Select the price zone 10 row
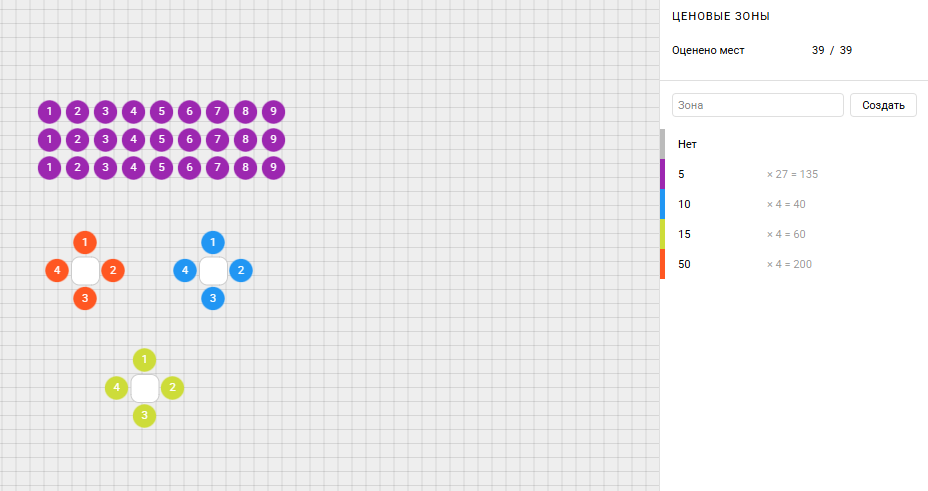Image resolution: width=928 pixels, height=491 pixels. [794, 204]
